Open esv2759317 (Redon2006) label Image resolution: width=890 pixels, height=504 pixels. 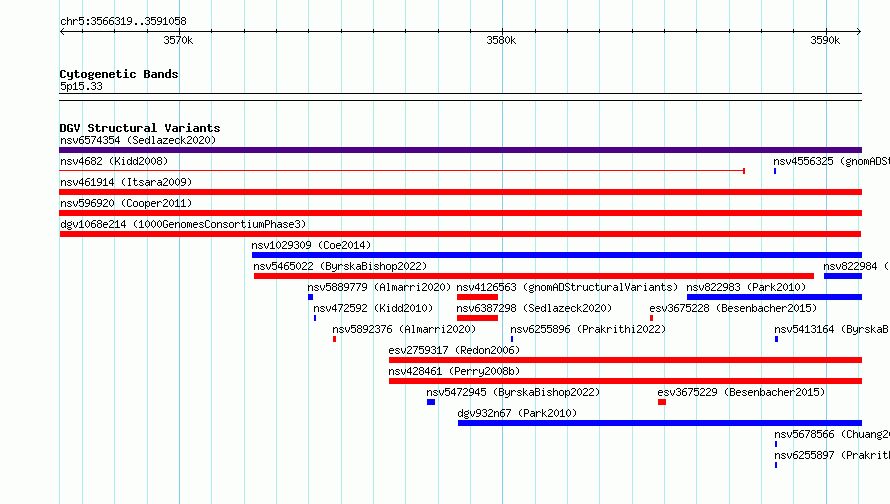(x=454, y=350)
